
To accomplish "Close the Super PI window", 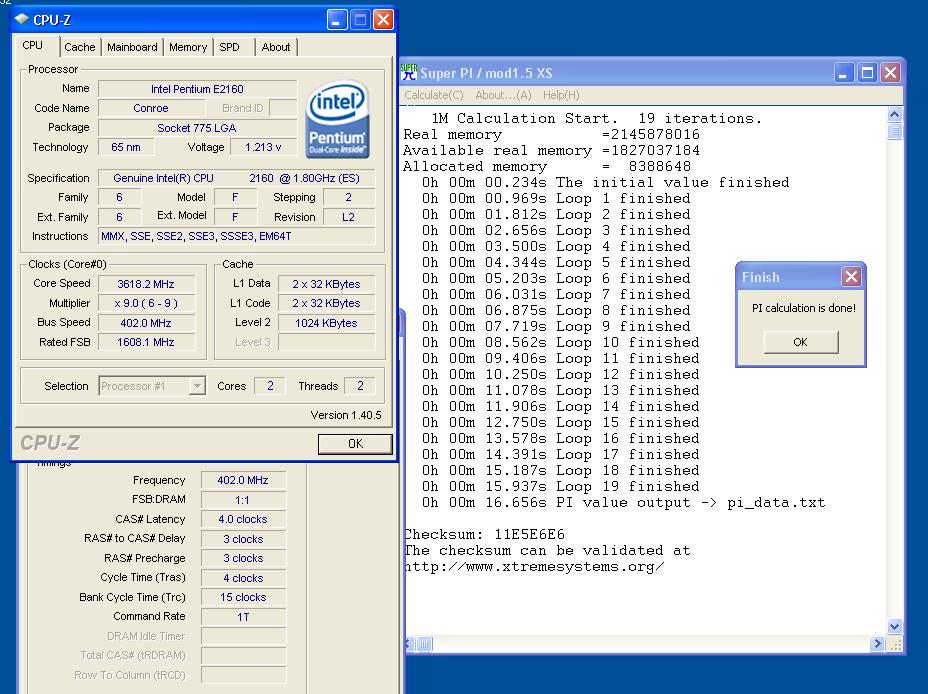I will tap(891, 73).
